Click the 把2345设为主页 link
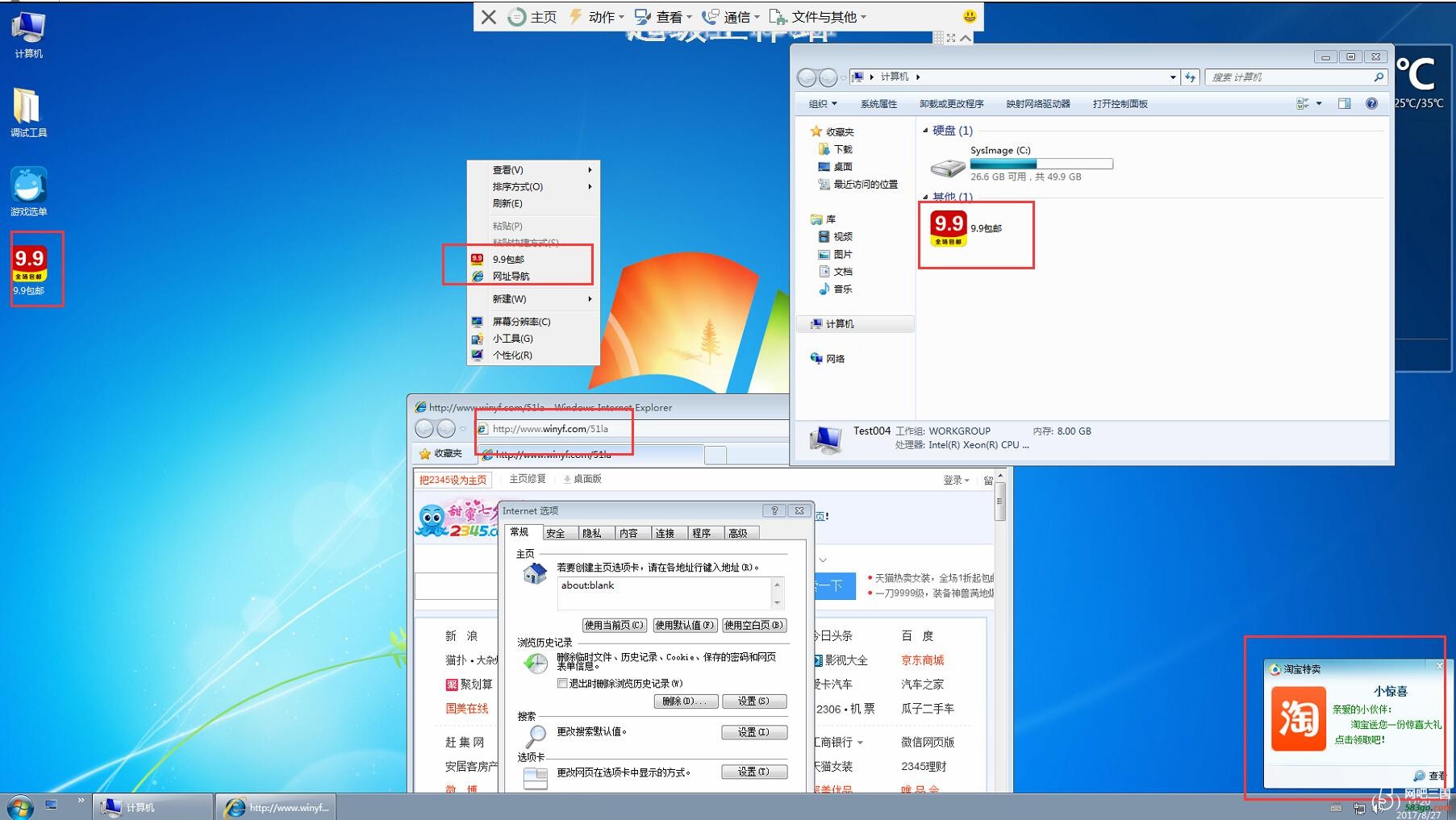Image resolution: width=1456 pixels, height=820 pixels. pos(453,480)
